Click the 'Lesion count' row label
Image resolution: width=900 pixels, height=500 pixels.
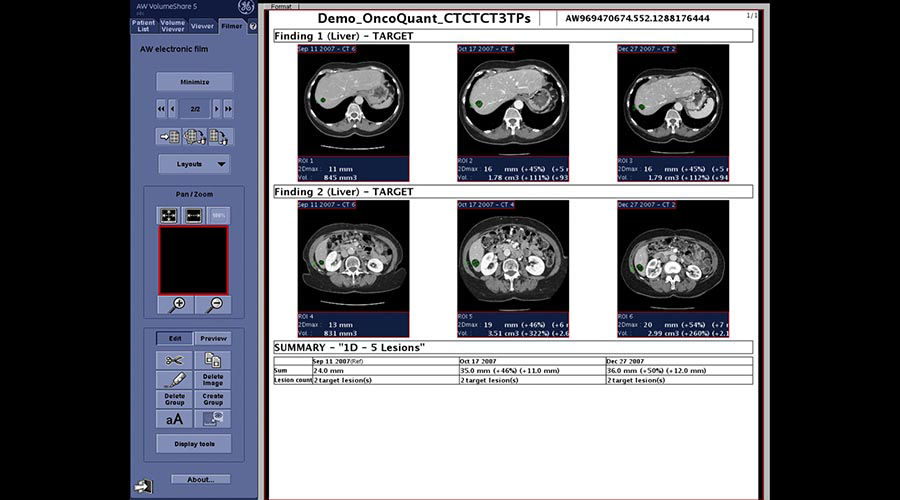tap(293, 380)
